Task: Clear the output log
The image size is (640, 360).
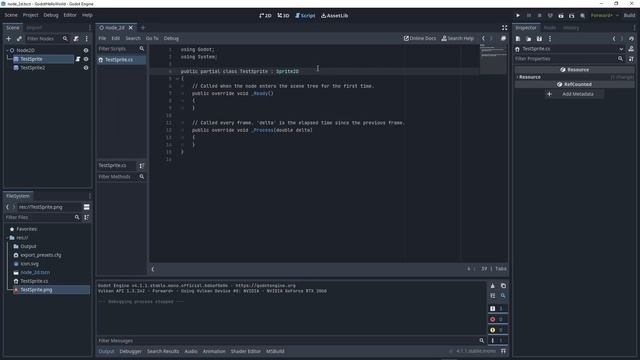Action: coord(493,286)
